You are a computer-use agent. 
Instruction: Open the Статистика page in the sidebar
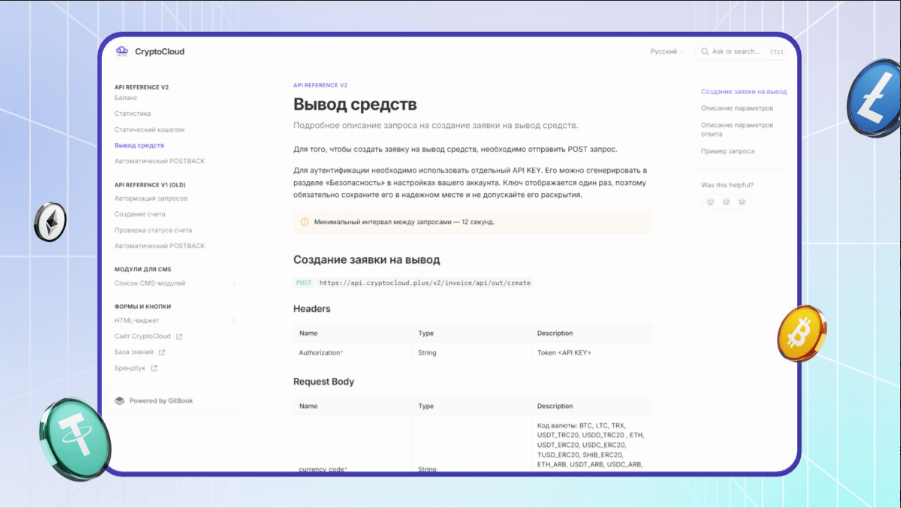click(133, 114)
